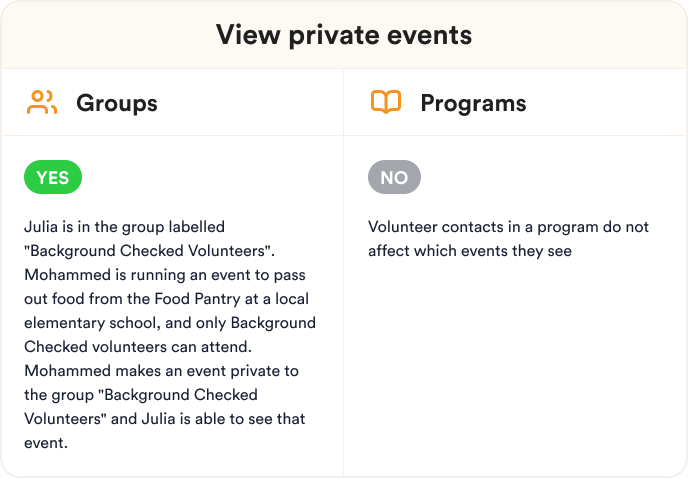Click the line "Checked volunteers can attend."
688x478 pixels.
138,347
